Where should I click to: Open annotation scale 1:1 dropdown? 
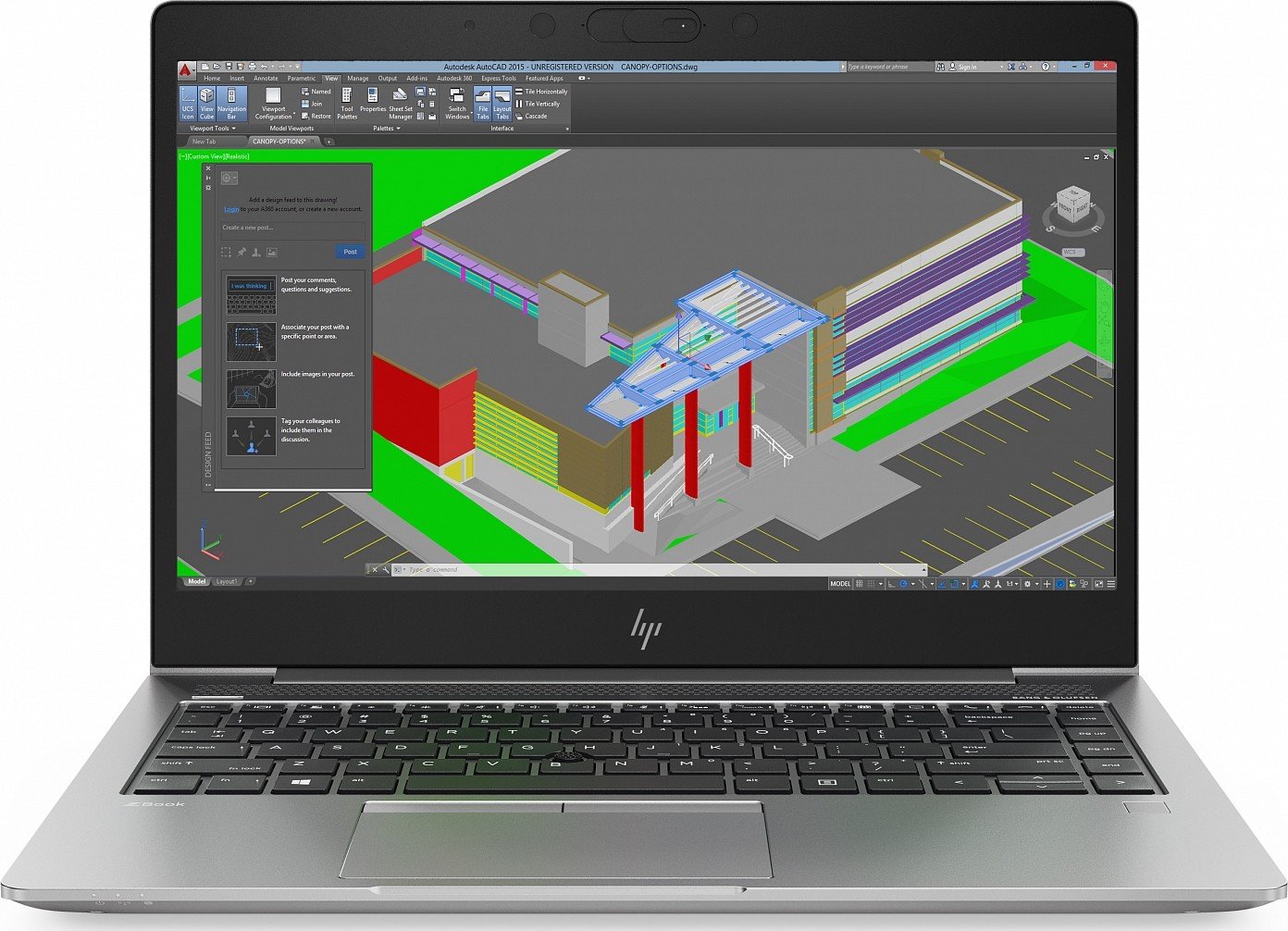tap(1012, 584)
